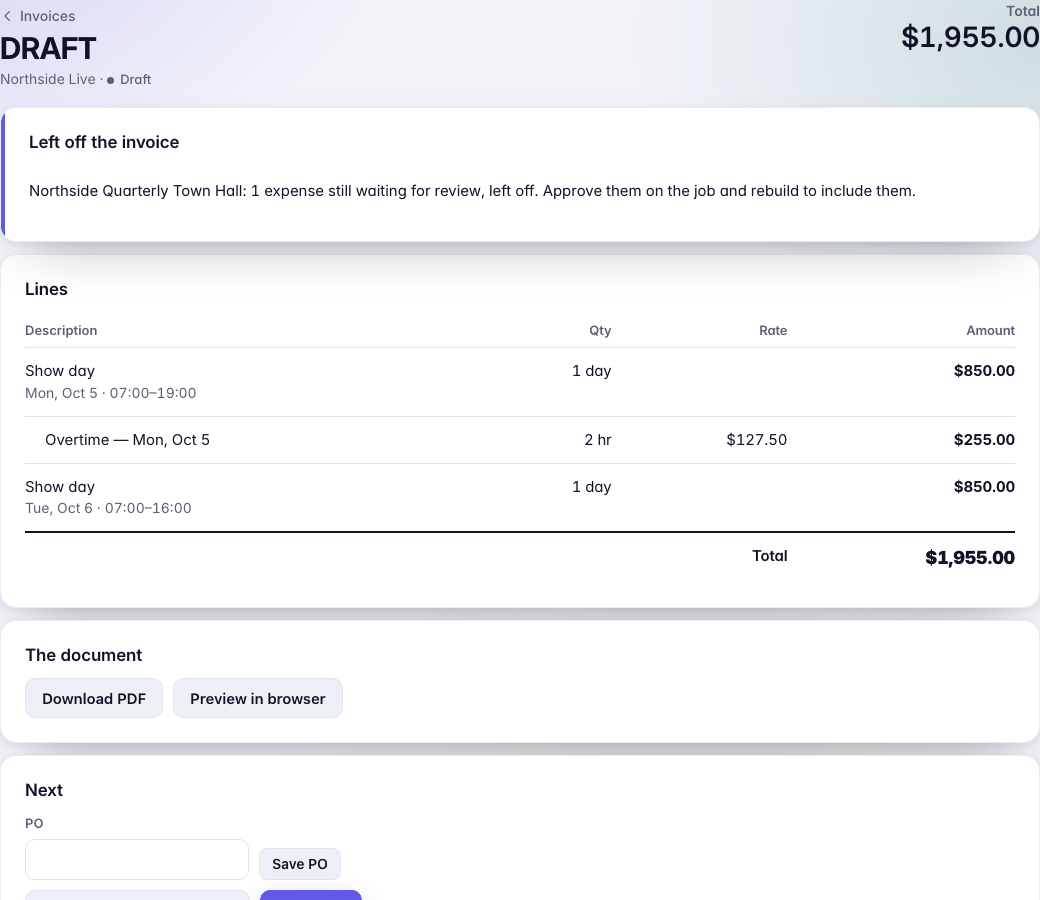Click the Amount column header

point(990,330)
